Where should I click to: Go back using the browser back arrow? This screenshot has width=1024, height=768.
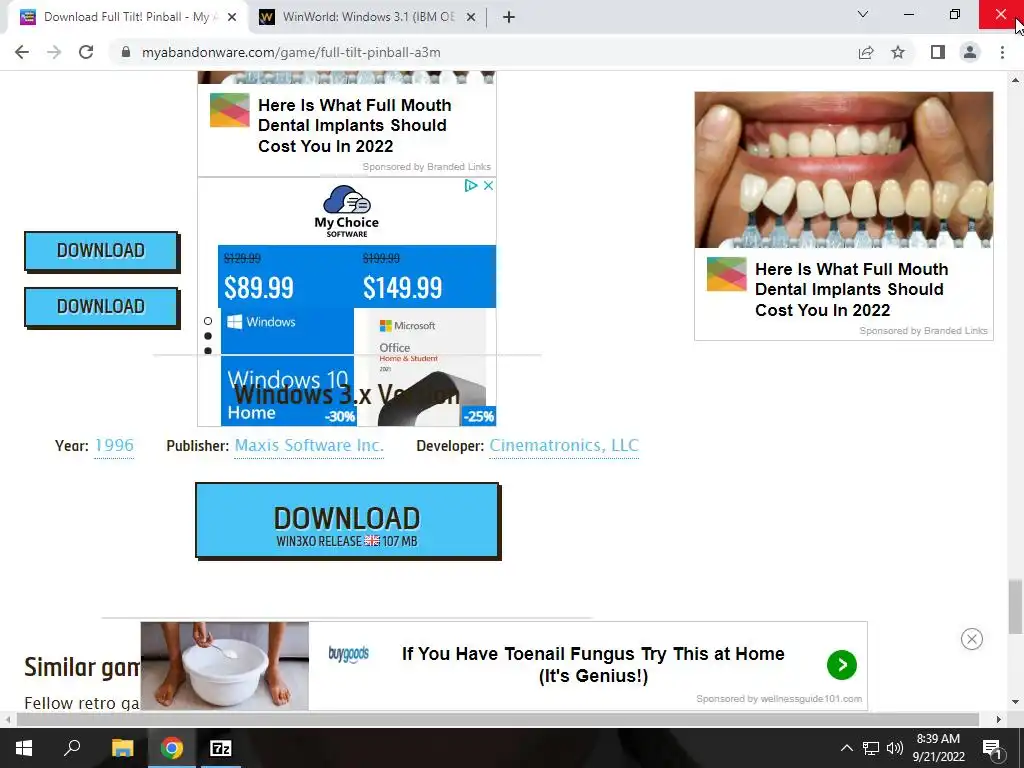click(22, 52)
